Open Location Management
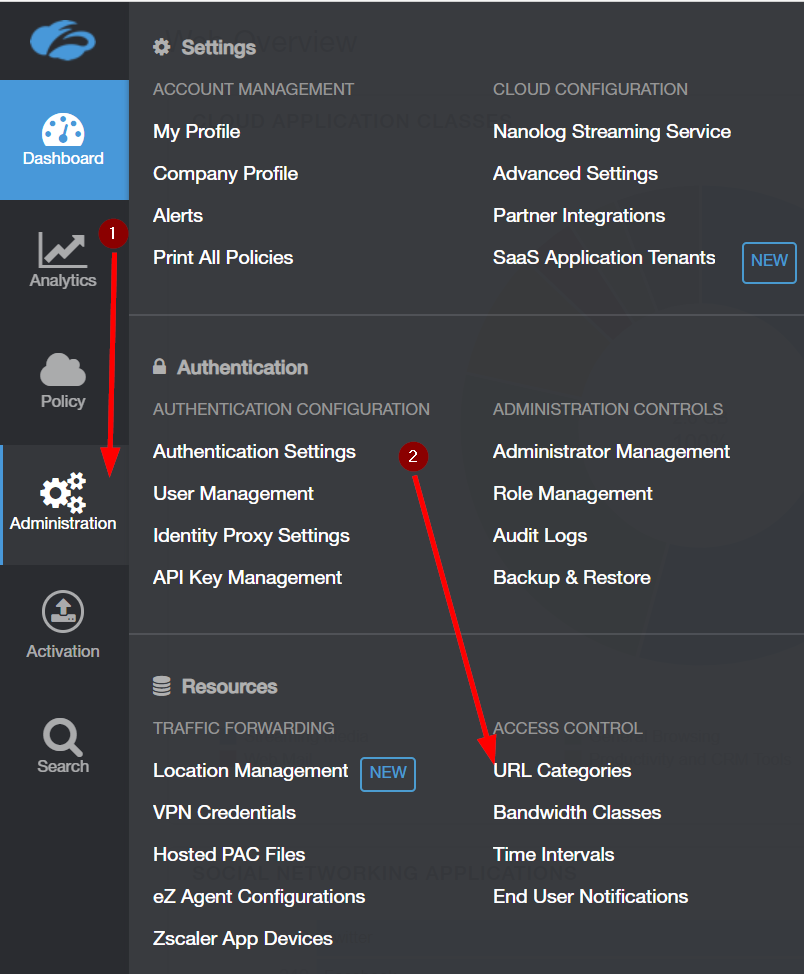The width and height of the screenshot is (804, 974). [x=250, y=771]
